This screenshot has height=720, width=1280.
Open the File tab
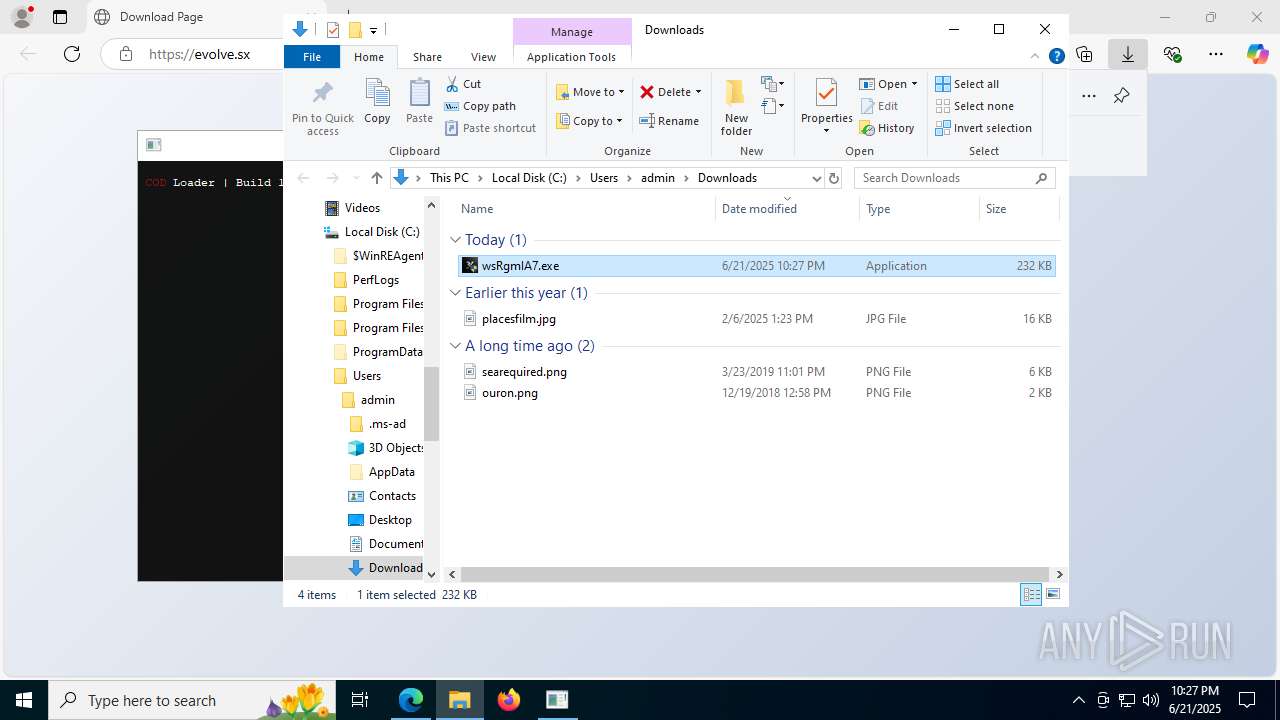(x=312, y=57)
